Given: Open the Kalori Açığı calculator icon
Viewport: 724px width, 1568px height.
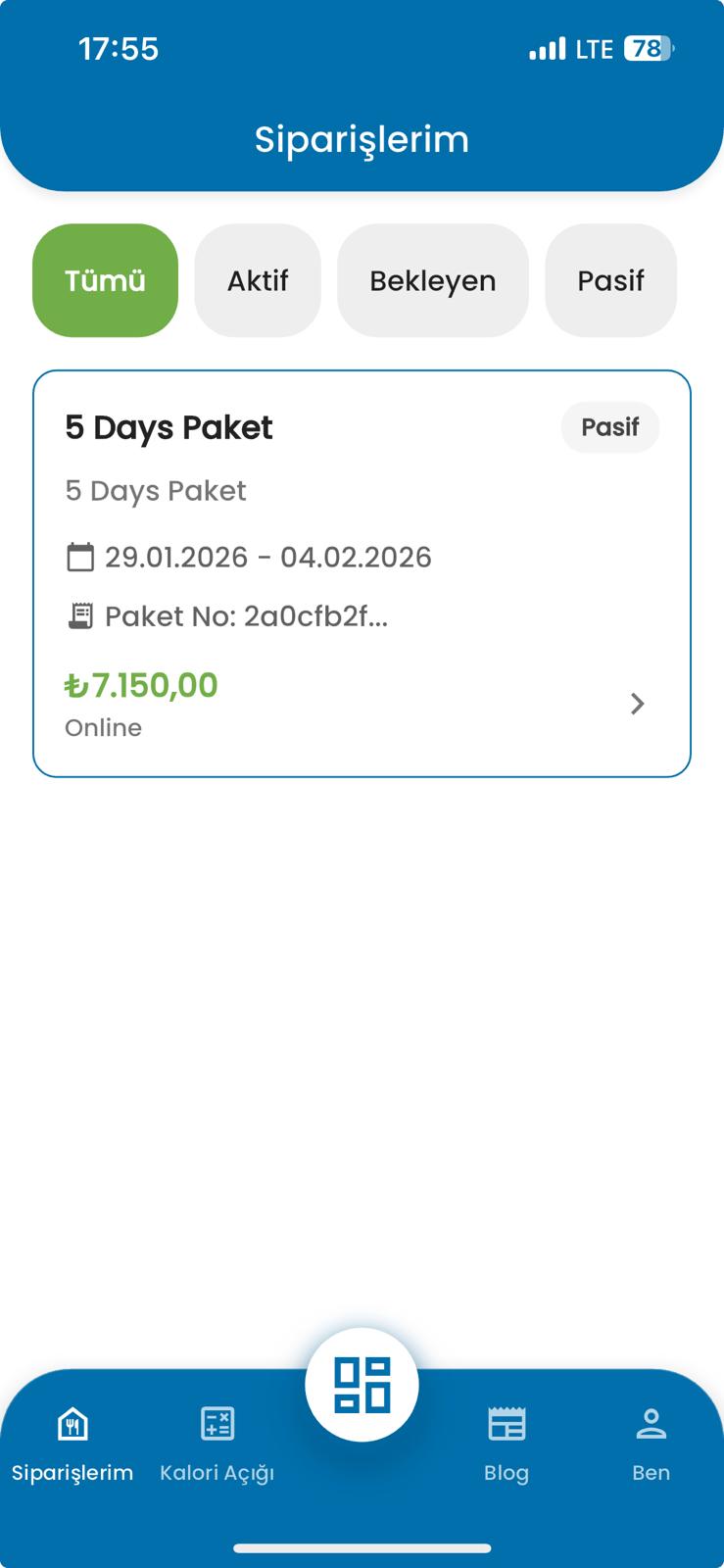Looking at the screenshot, I should 217,1423.
